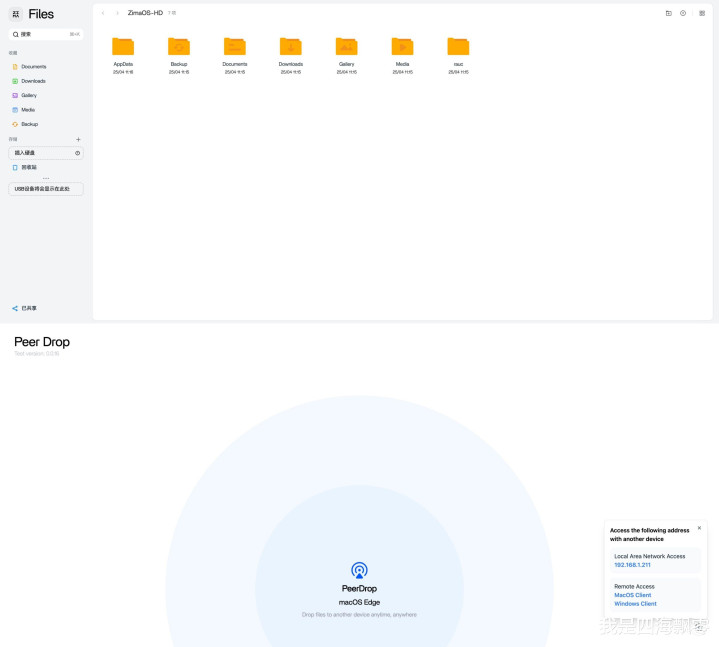Click the info icon in the insert-drive box
The image size is (719, 647).
pos(77,153)
